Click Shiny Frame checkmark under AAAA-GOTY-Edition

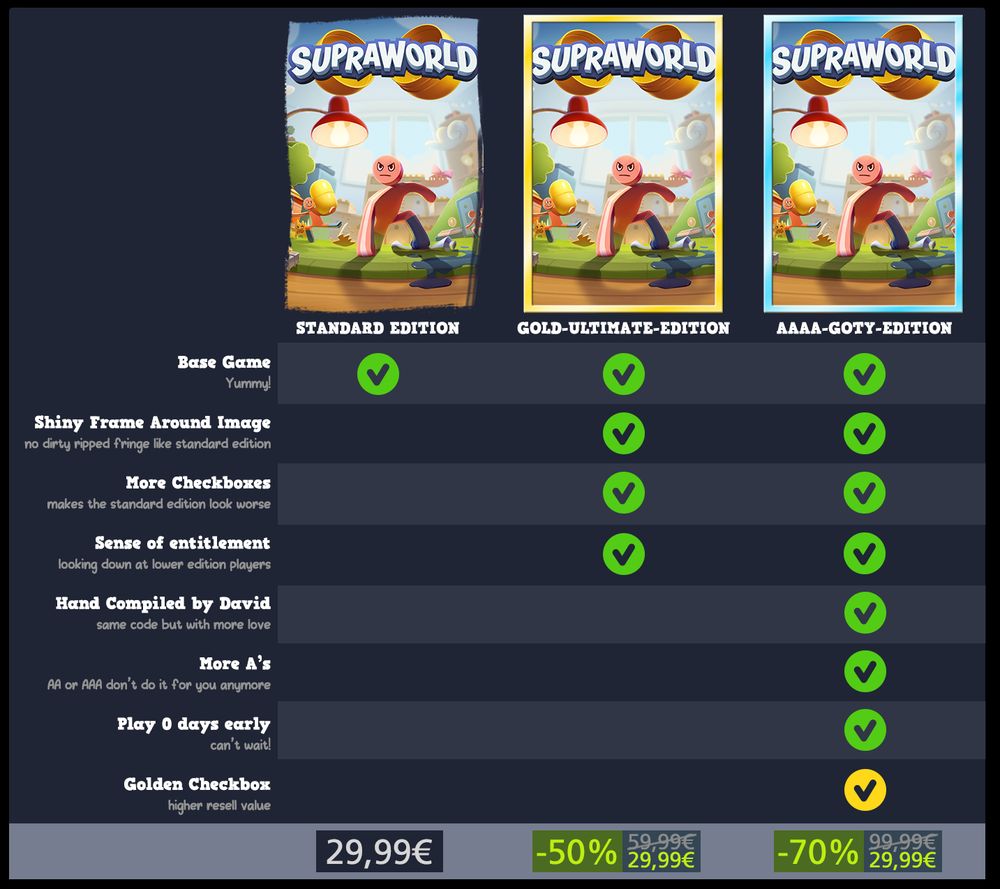coord(865,434)
